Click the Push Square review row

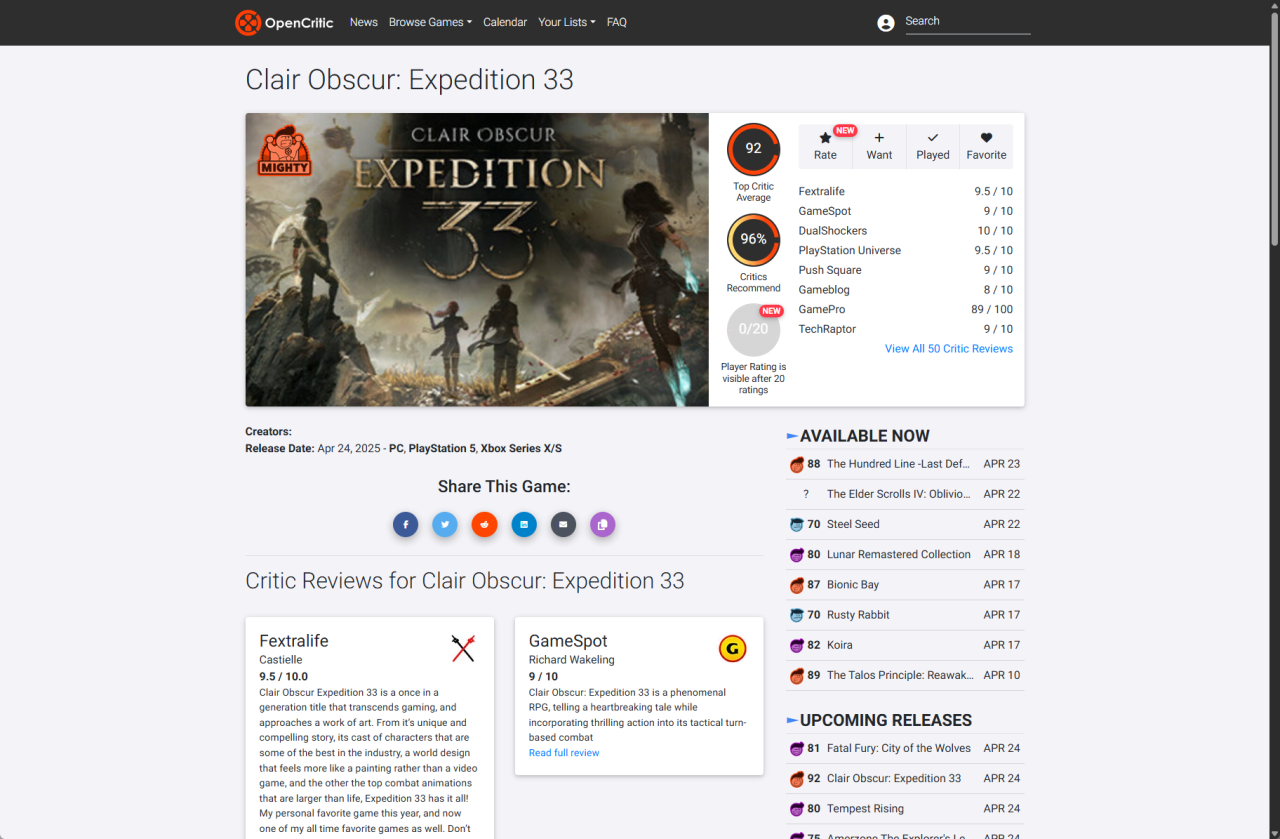(906, 270)
